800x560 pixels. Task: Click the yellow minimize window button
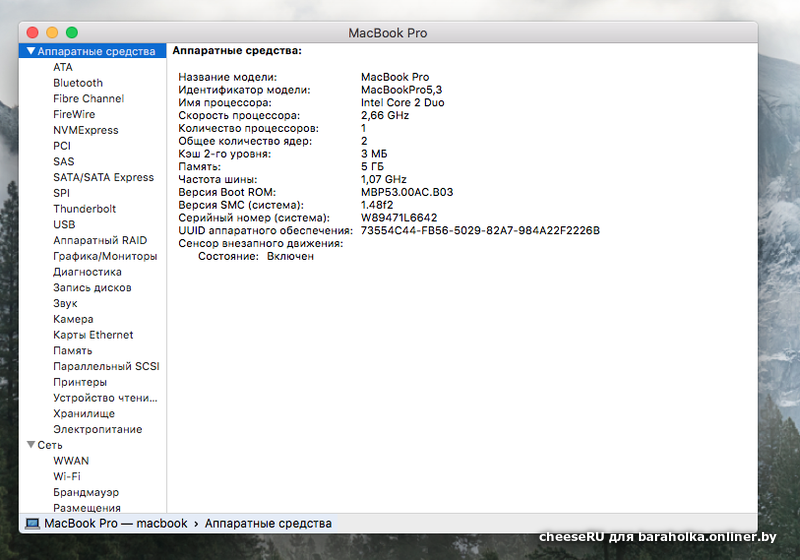[x=52, y=33]
